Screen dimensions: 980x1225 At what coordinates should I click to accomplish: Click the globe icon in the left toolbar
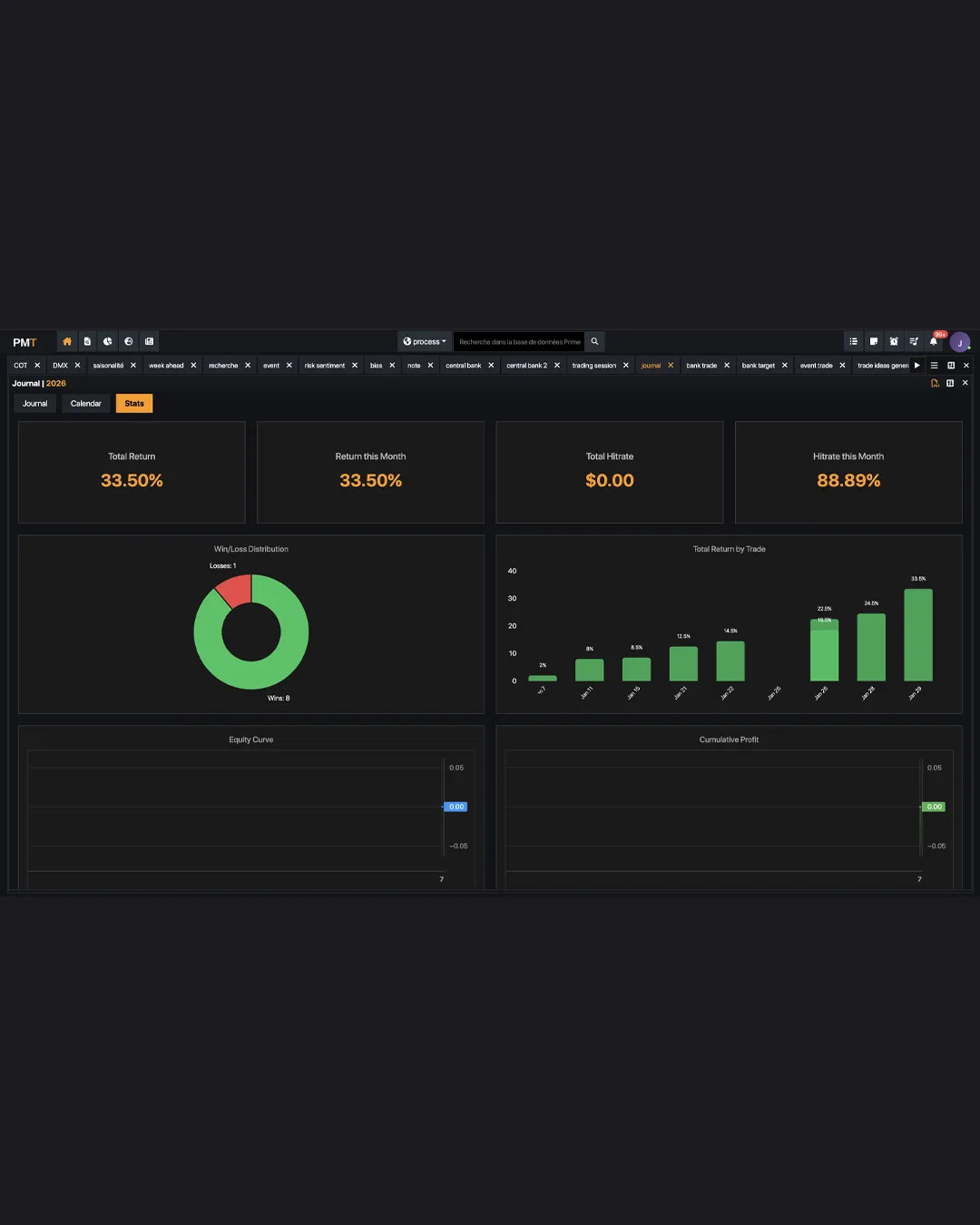[x=129, y=341]
